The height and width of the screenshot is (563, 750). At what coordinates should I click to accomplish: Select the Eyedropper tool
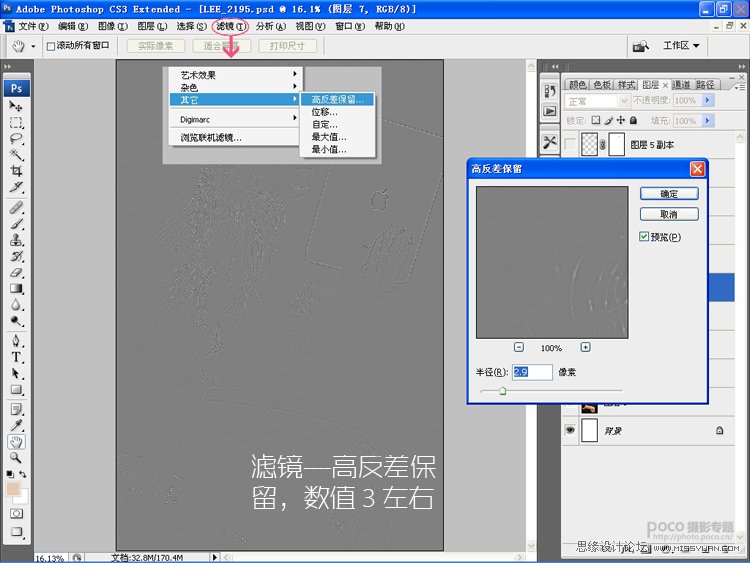(x=16, y=426)
